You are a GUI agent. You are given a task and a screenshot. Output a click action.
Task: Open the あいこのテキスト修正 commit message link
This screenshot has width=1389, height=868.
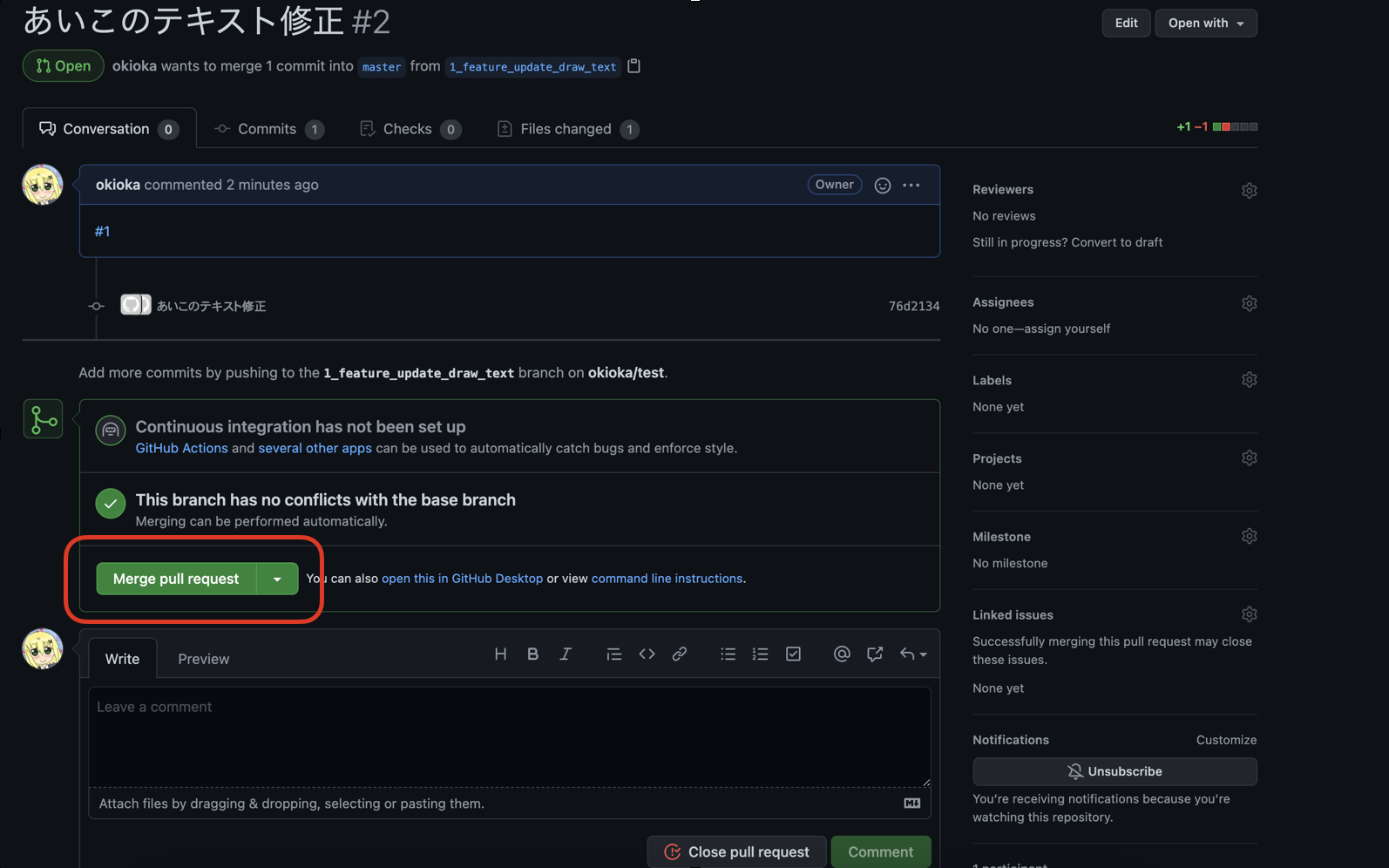coord(211,306)
